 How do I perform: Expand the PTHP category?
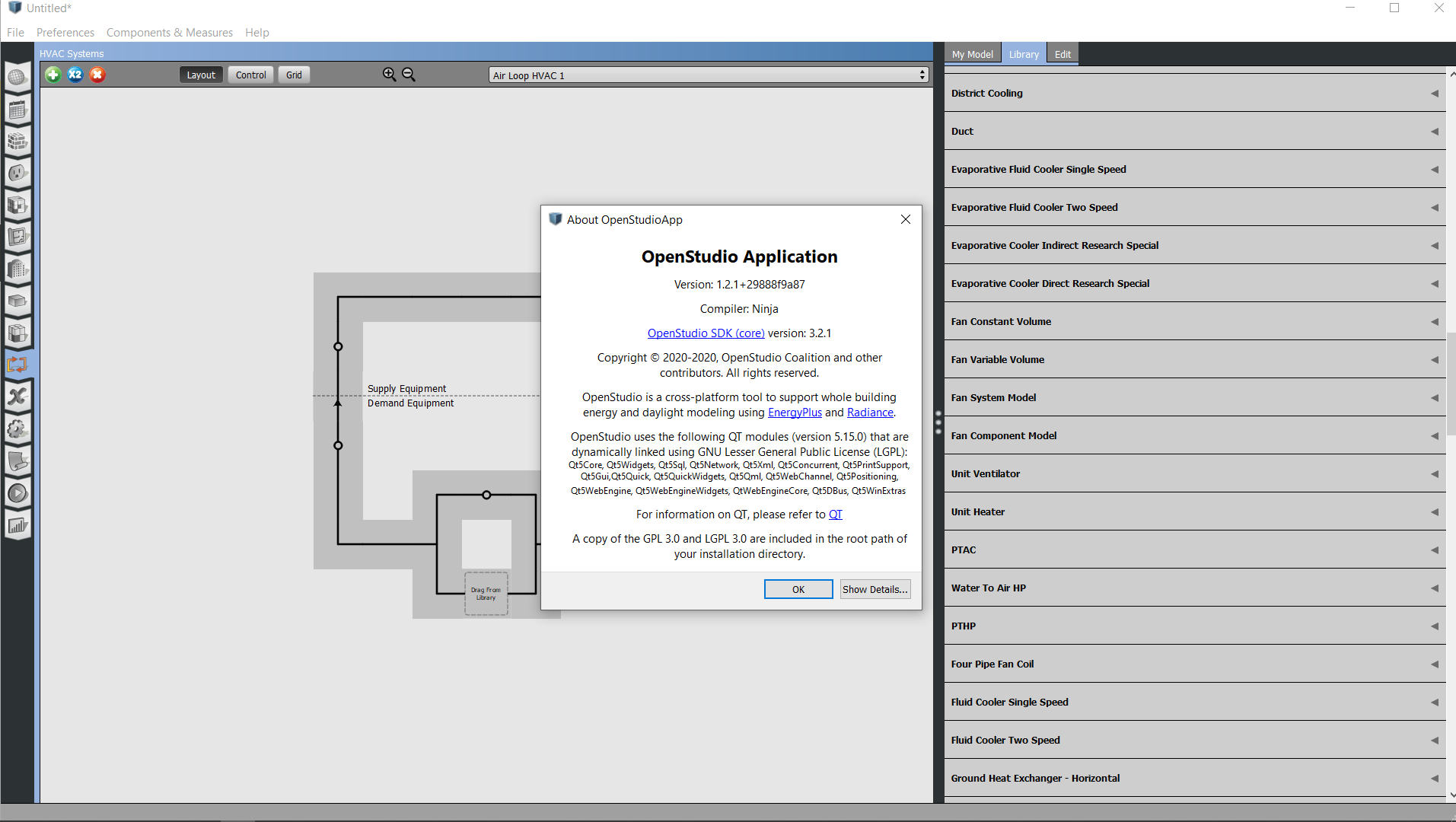coord(1195,626)
